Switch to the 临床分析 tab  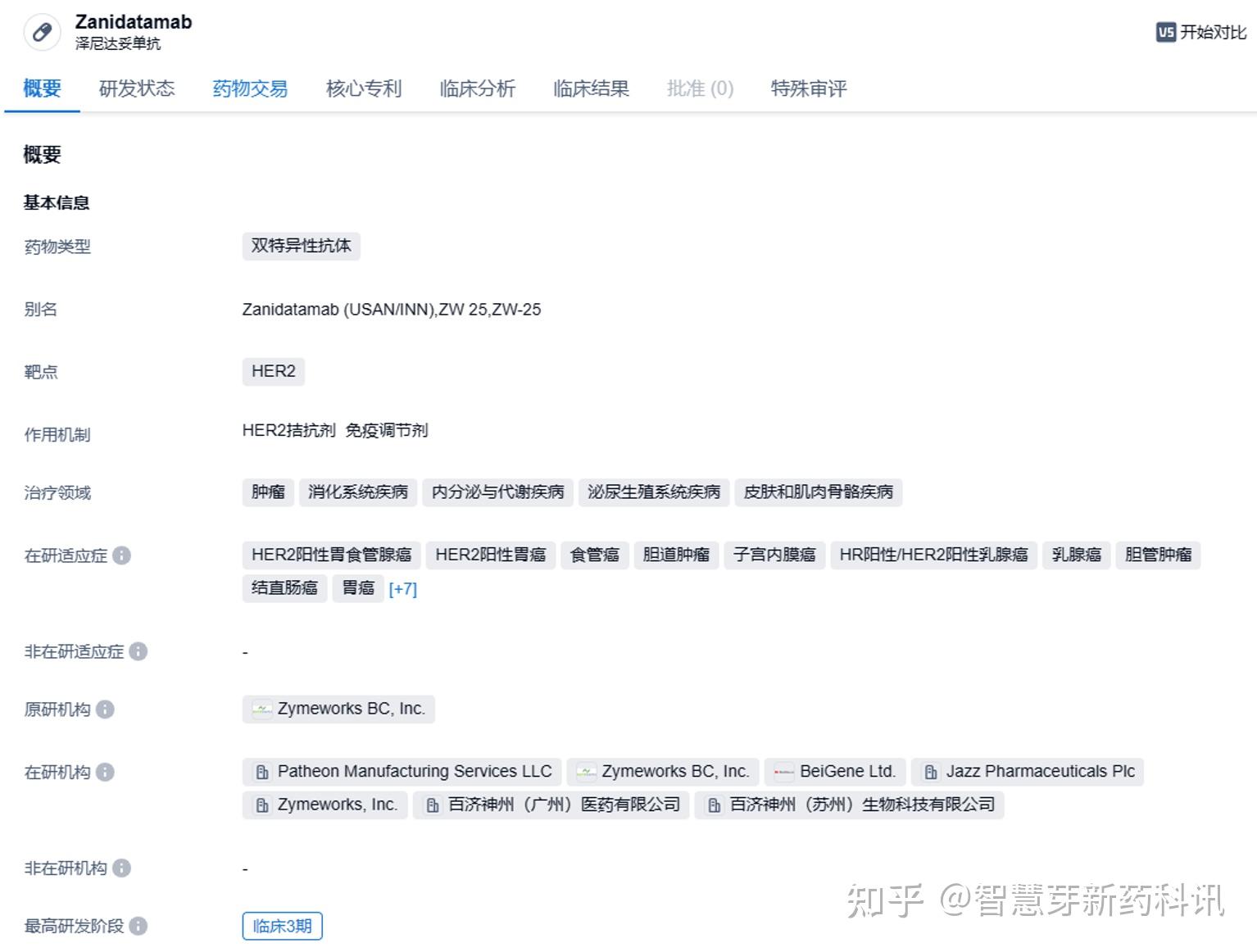click(477, 89)
